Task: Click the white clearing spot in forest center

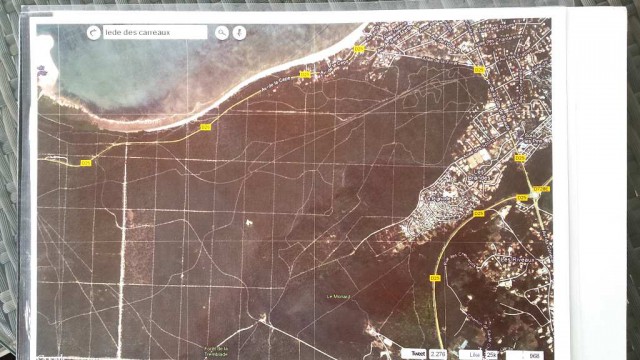Action: click(249, 222)
